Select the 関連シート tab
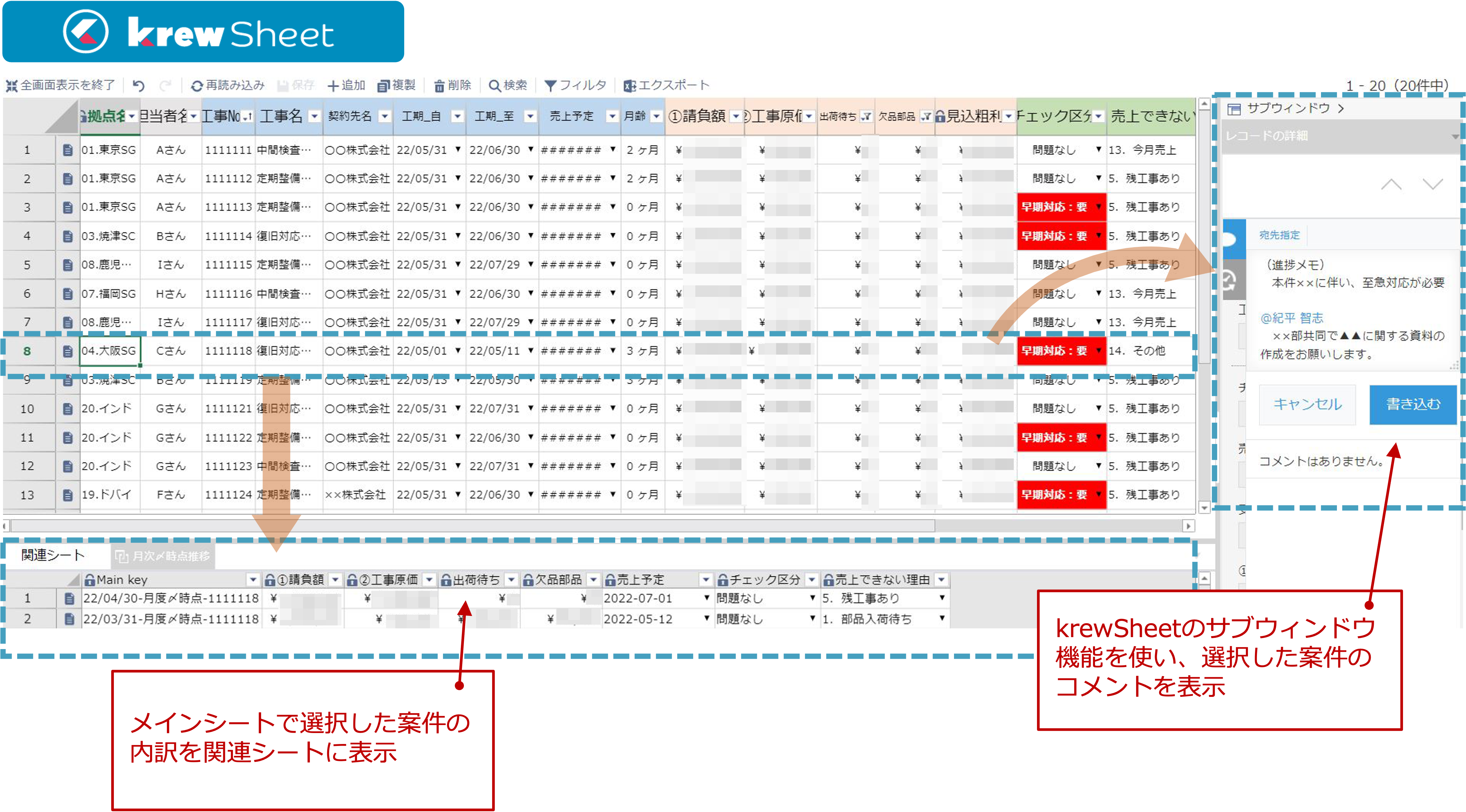 [53, 555]
